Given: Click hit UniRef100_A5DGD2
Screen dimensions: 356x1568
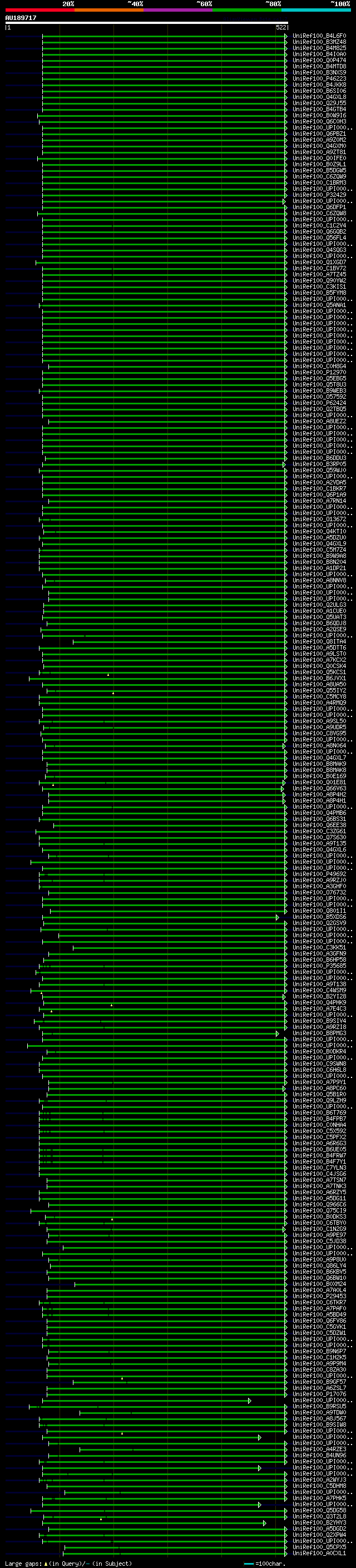Looking at the screenshot, I should (x=319, y=1529).
